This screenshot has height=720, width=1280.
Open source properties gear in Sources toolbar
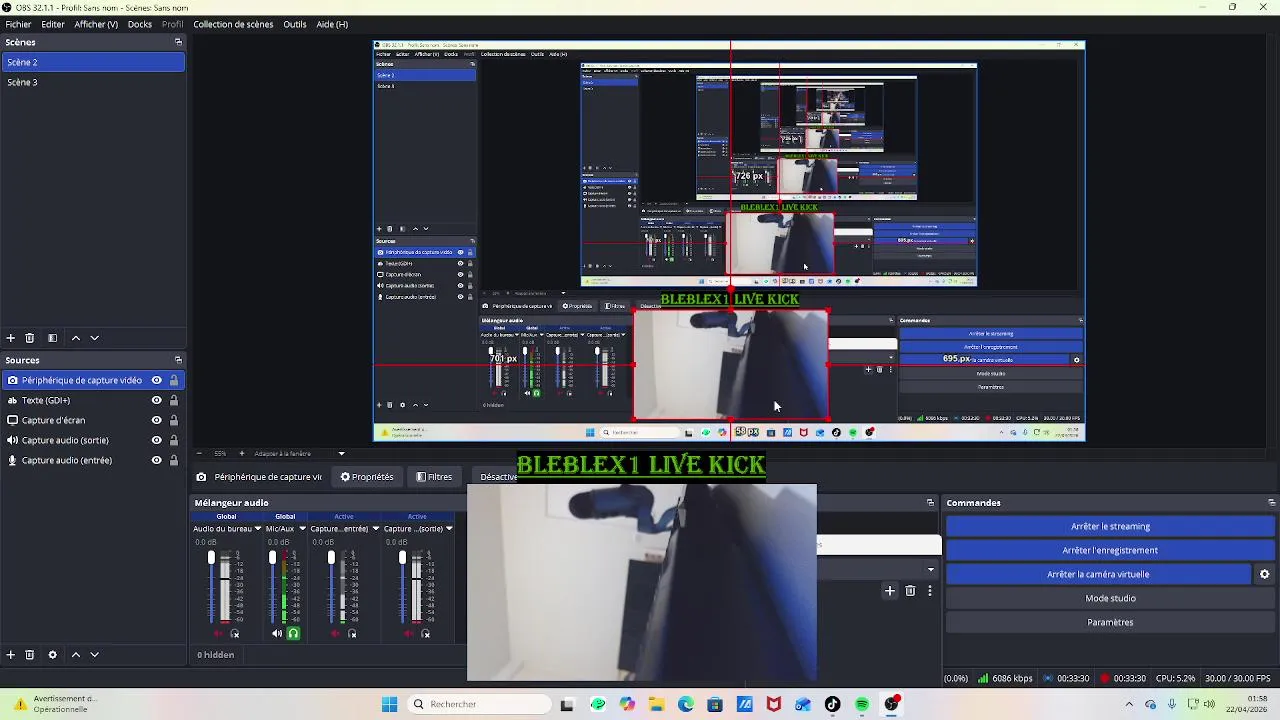pos(52,655)
